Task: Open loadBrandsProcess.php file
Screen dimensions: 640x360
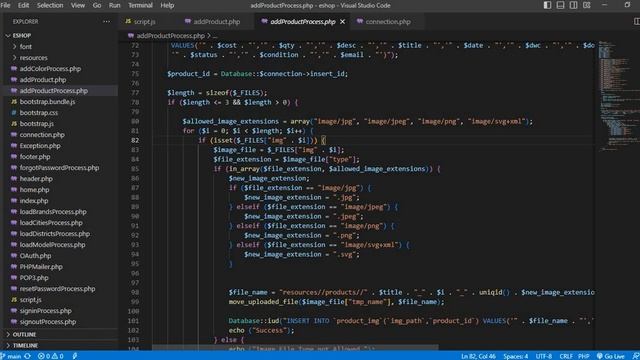Action: 53,212
